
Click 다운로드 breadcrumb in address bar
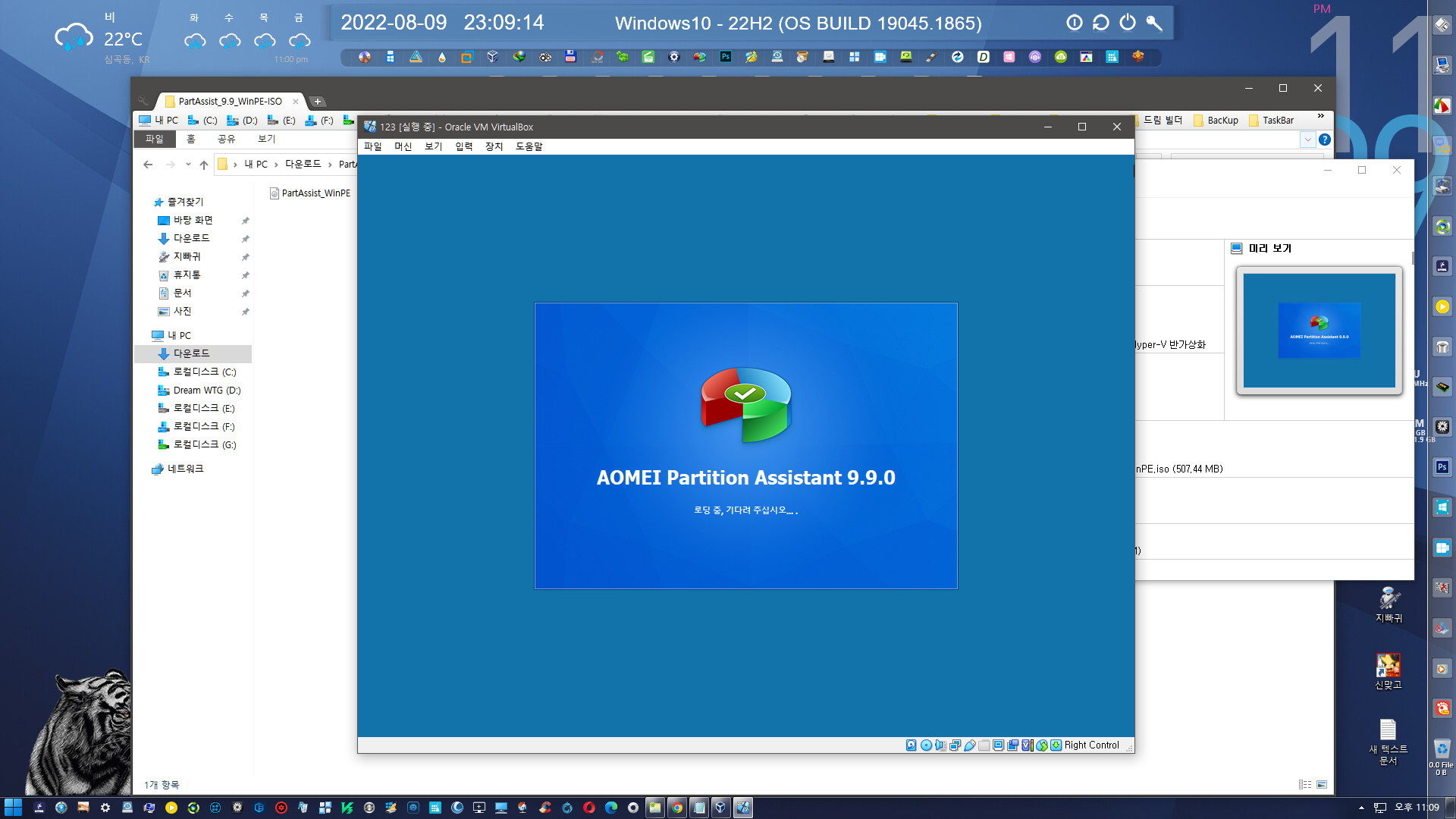pos(303,165)
